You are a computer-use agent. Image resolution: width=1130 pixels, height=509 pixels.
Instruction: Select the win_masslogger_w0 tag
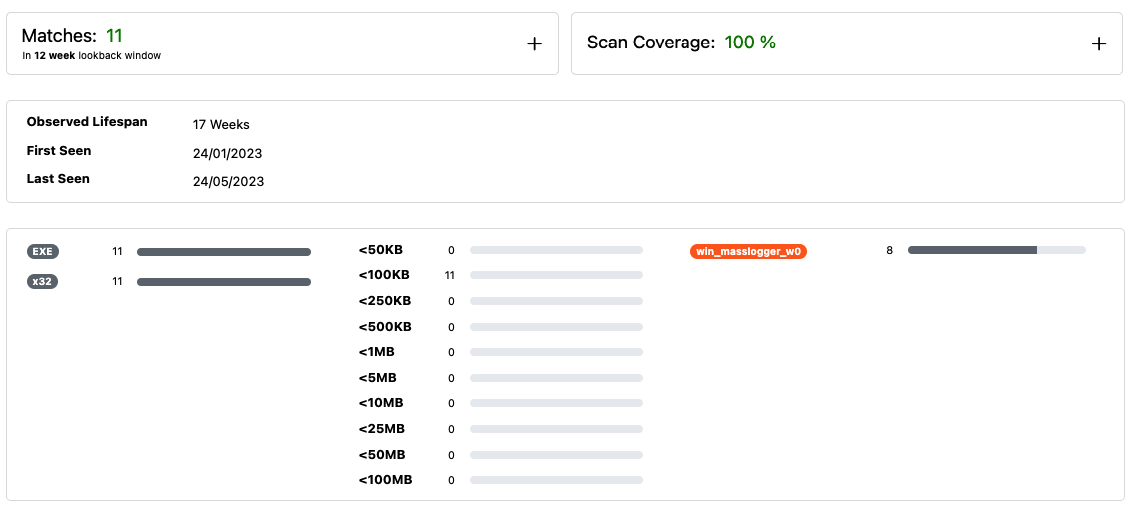tap(748, 251)
